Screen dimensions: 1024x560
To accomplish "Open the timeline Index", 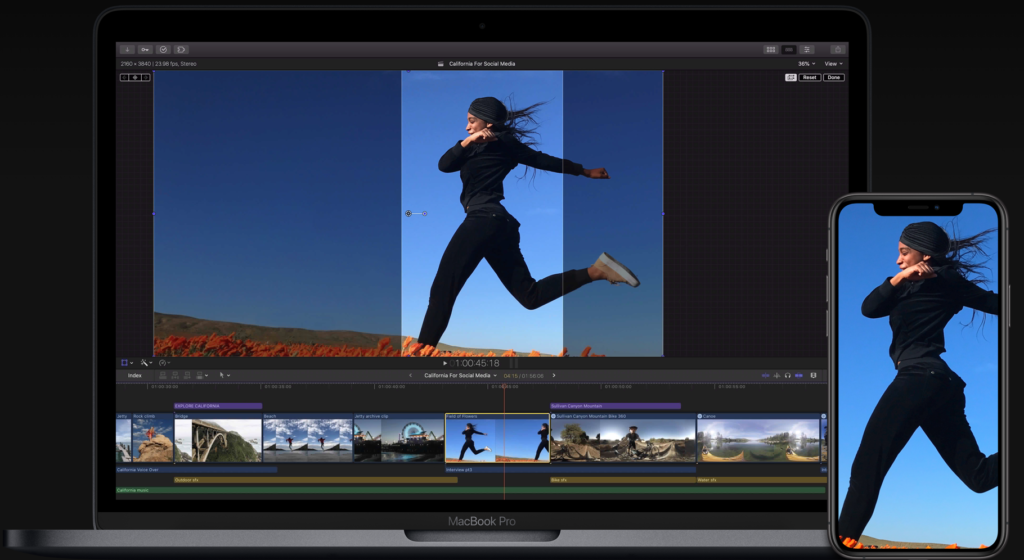I will (135, 375).
